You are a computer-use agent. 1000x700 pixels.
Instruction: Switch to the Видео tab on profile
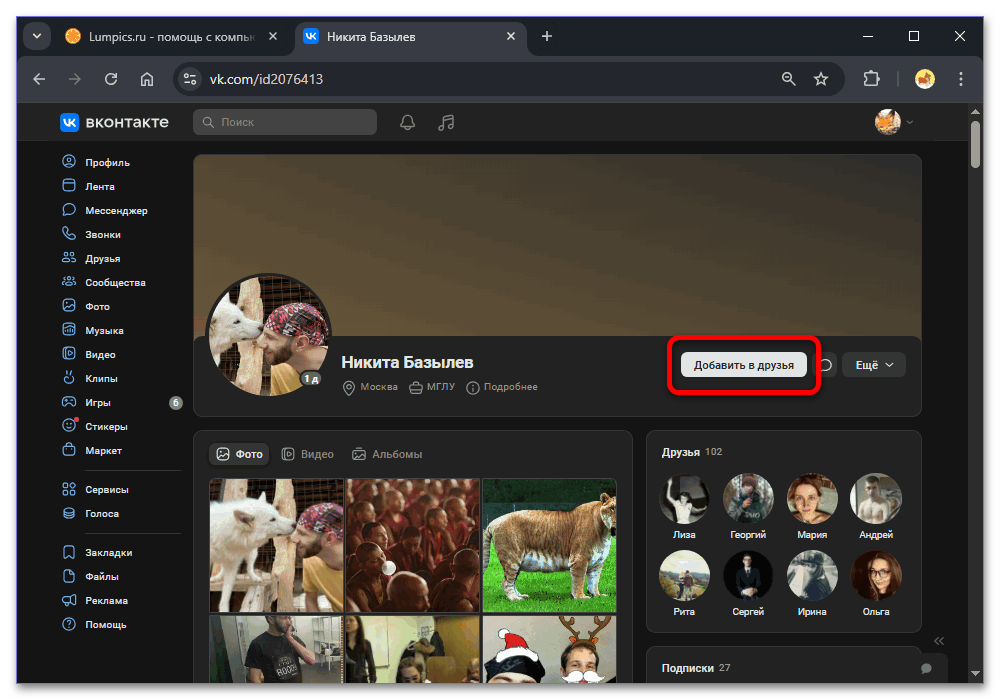(308, 454)
